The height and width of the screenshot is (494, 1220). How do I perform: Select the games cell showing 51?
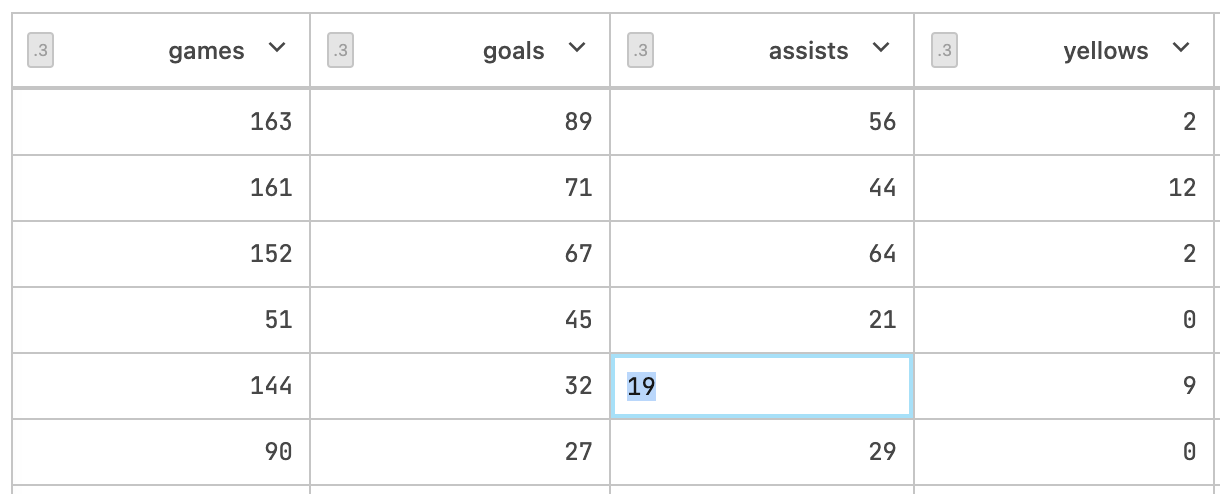pyautogui.click(x=278, y=320)
